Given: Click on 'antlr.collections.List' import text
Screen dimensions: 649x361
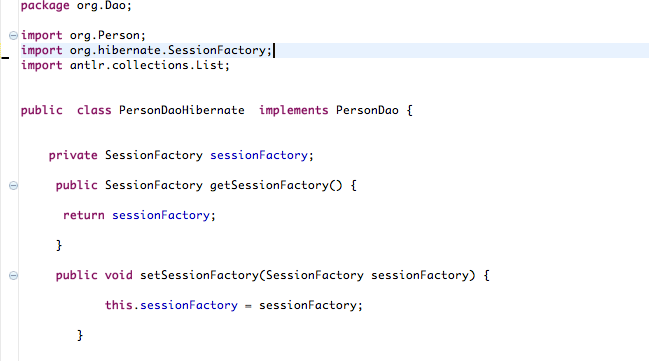Looking at the screenshot, I should point(147,65).
